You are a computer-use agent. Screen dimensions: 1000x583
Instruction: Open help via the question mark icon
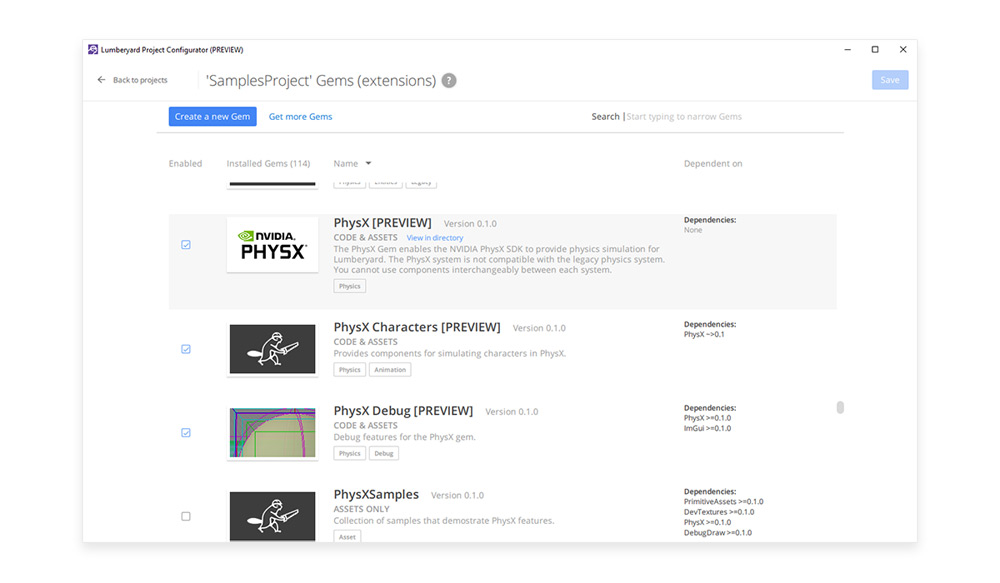tap(447, 80)
